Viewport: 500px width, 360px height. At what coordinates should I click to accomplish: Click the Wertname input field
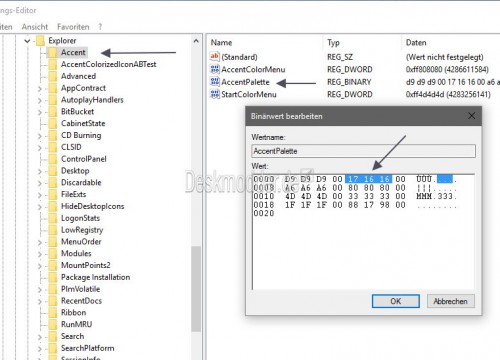pos(363,151)
